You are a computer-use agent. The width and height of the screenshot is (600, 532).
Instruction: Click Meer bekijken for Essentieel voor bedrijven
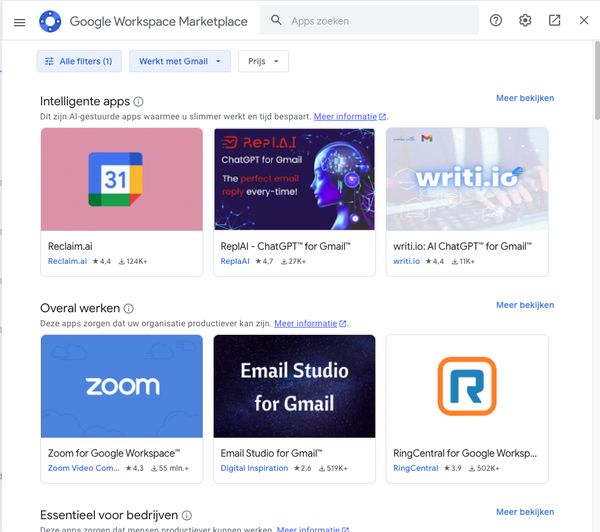click(x=525, y=512)
